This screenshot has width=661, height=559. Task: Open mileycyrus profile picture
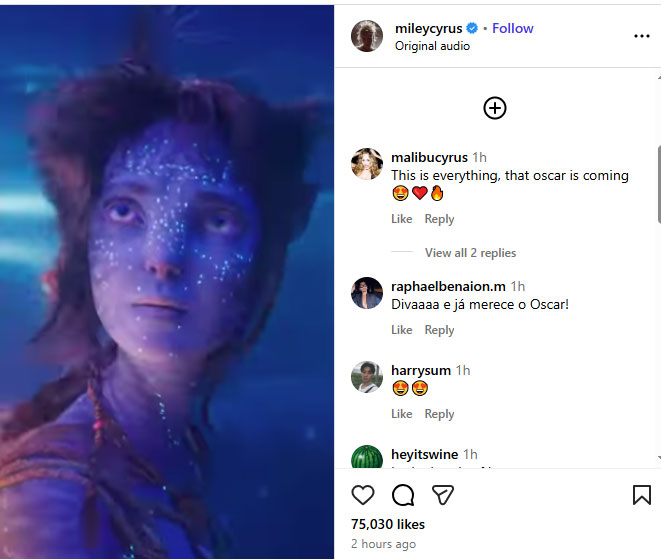pos(367,35)
